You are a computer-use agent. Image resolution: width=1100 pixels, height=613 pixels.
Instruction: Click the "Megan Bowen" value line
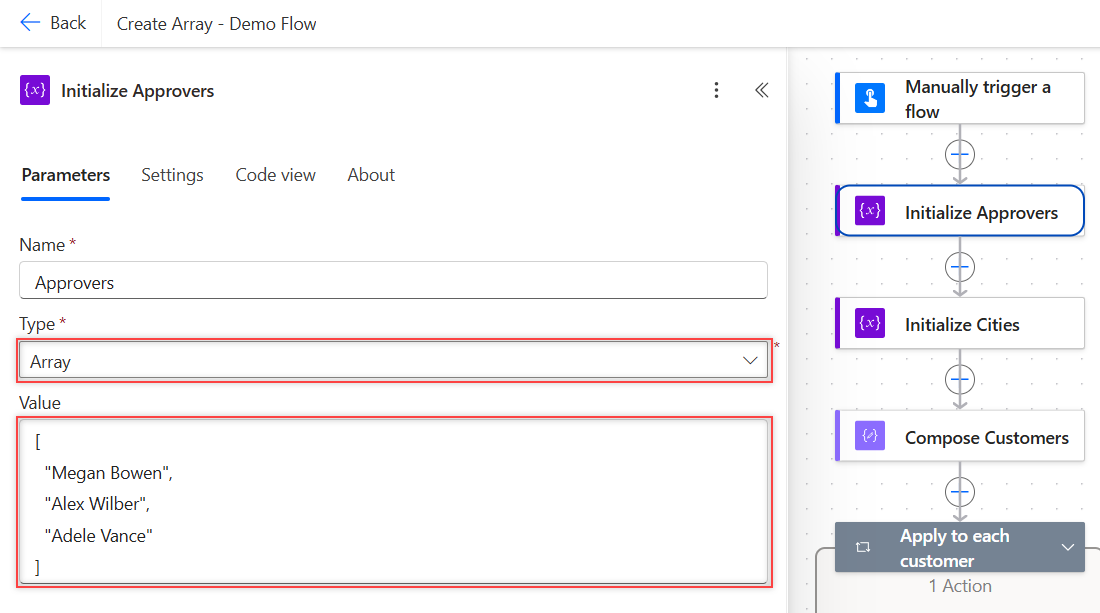(x=109, y=473)
